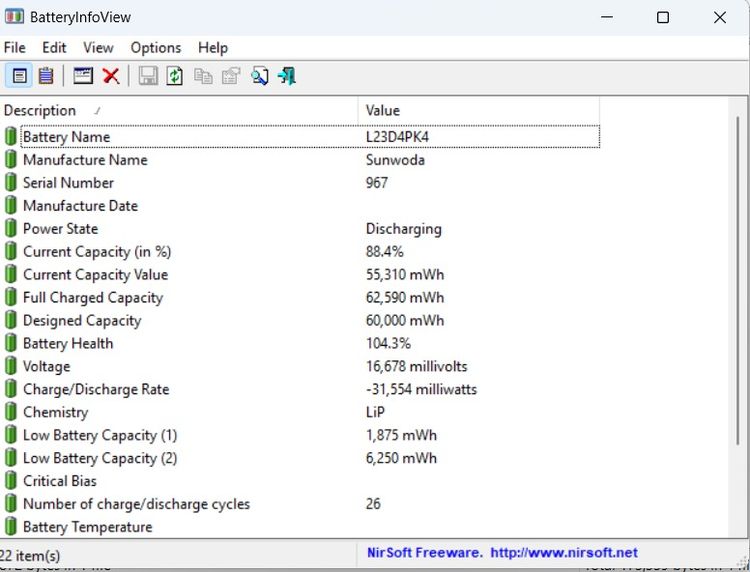750x572 pixels.
Task: Click the Sunwoda value cell
Action: 395,160
